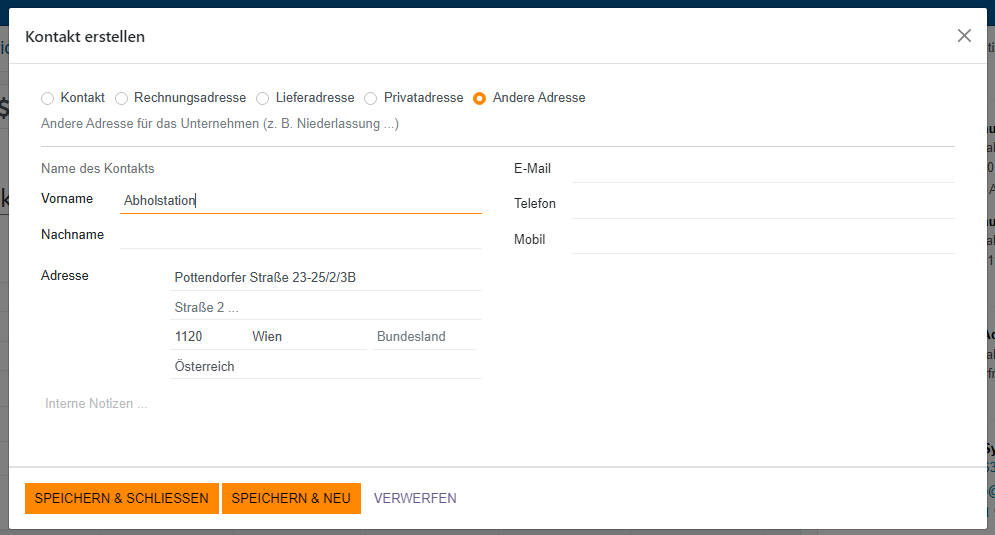Open the Bundesland dropdown

click(425, 337)
